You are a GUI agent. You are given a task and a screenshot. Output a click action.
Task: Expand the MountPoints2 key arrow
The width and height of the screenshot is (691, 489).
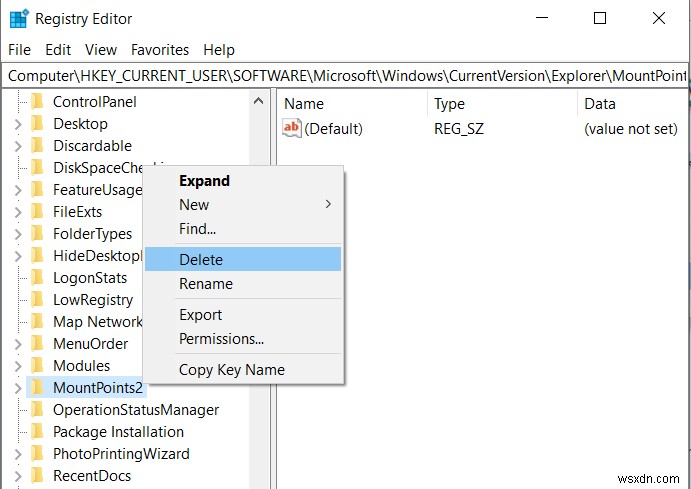click(18, 388)
